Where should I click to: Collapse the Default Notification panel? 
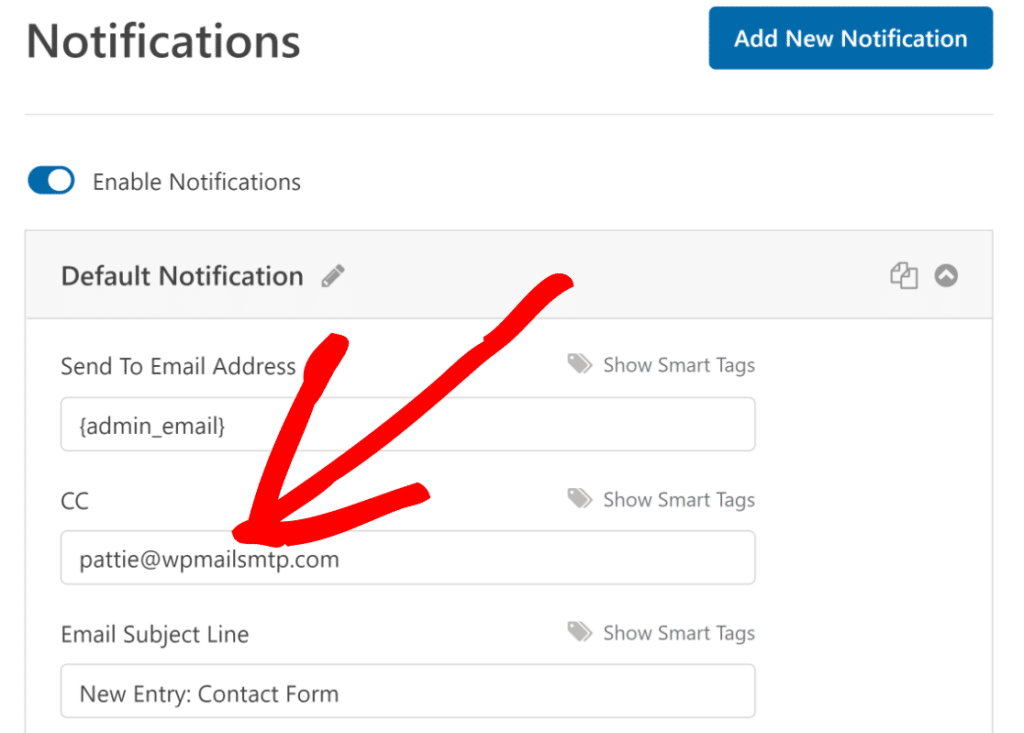[x=946, y=276]
